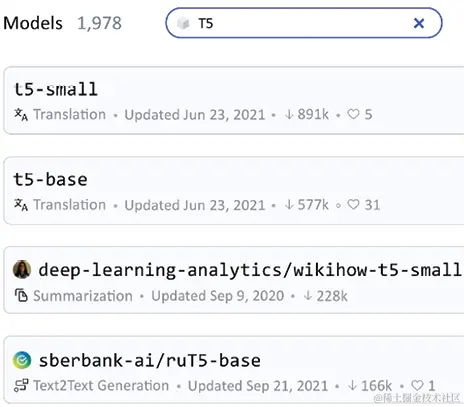Clear the T5 search with the X icon

(x=419, y=23)
